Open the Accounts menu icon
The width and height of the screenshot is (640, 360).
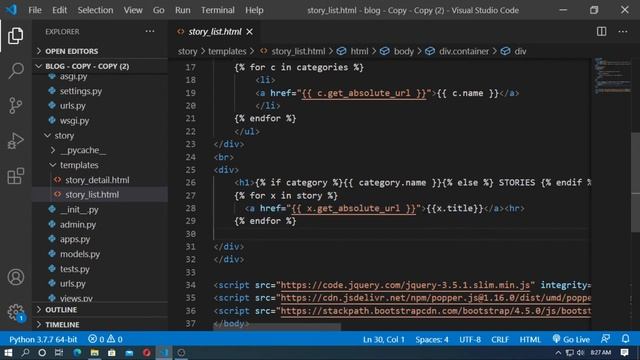pos(16,277)
